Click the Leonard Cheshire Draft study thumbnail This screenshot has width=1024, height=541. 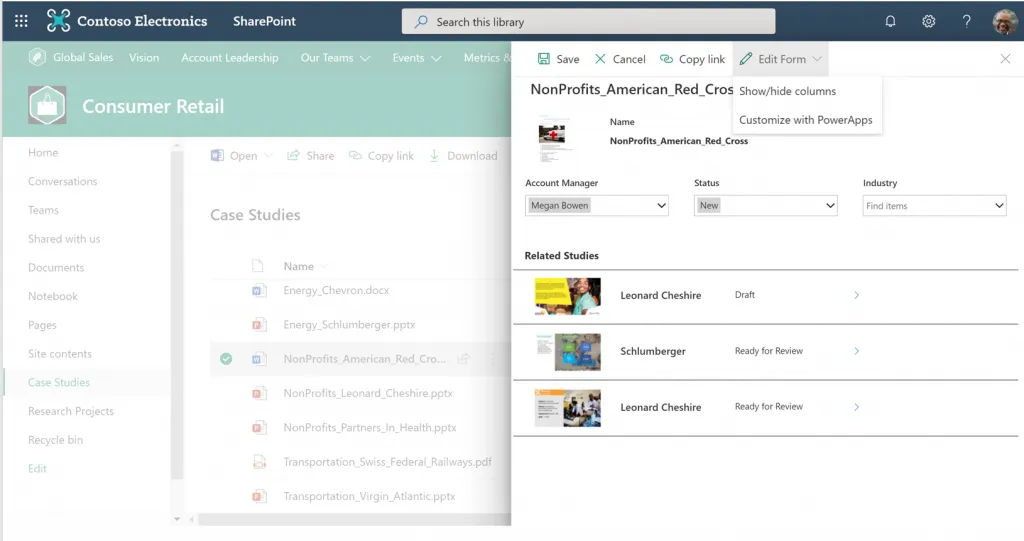point(568,296)
